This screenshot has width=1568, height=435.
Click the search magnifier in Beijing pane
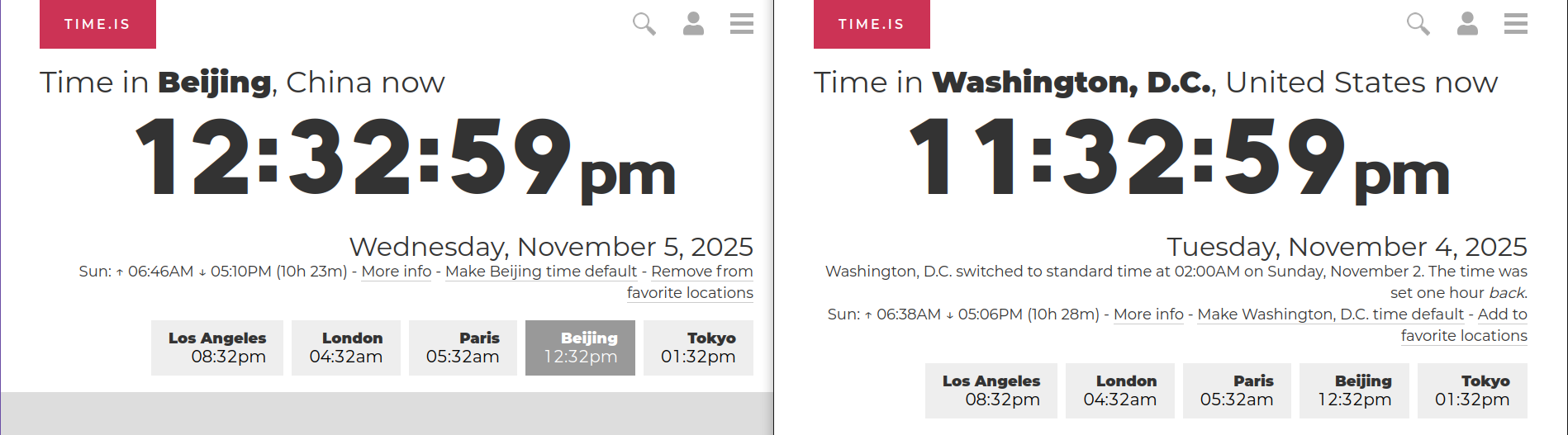(644, 24)
